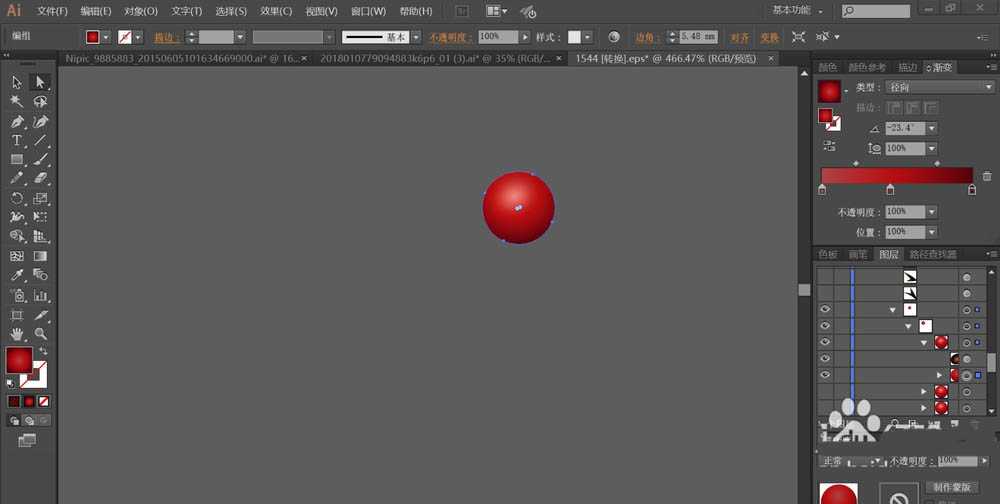
Task: Click the large fill swatch in toolbox
Action: pyautogui.click(x=19, y=360)
